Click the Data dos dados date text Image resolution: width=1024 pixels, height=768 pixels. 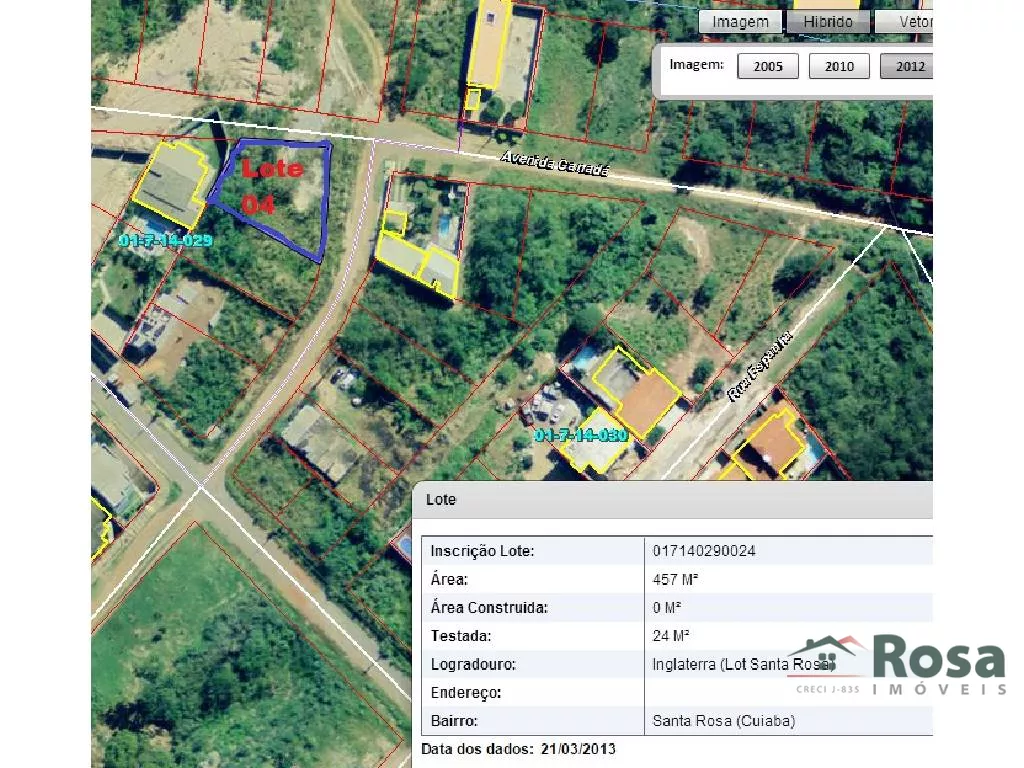click(x=518, y=749)
